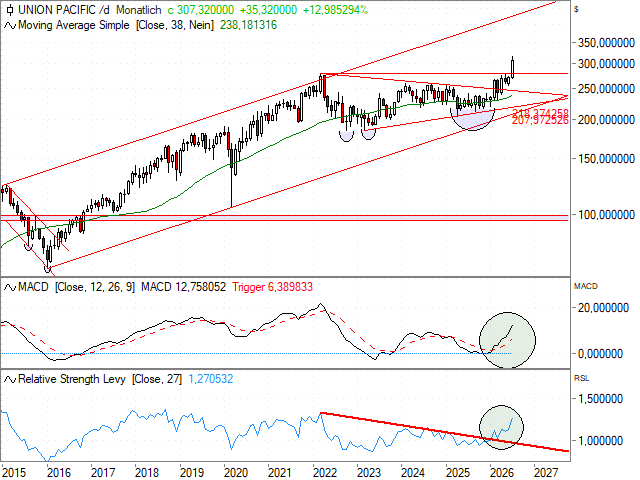Click the percent change +12,985294%
Viewport: 640px width, 480px height.
pyautogui.click(x=335, y=10)
